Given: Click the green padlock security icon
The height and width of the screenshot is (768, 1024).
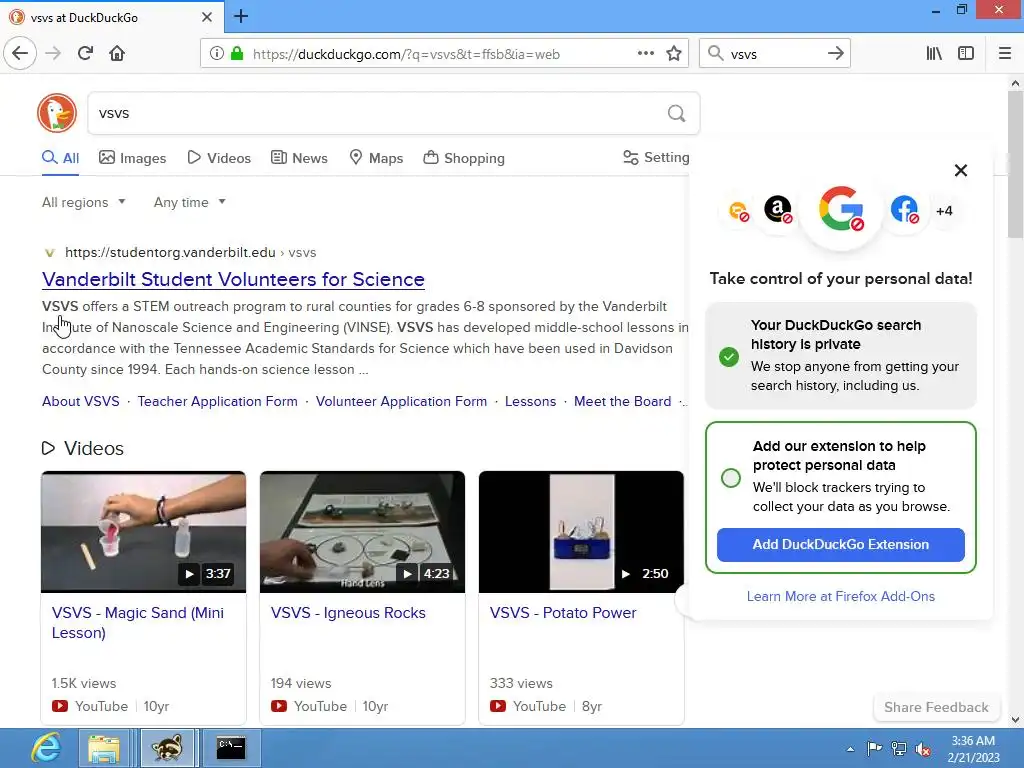Looking at the screenshot, I should (237, 54).
